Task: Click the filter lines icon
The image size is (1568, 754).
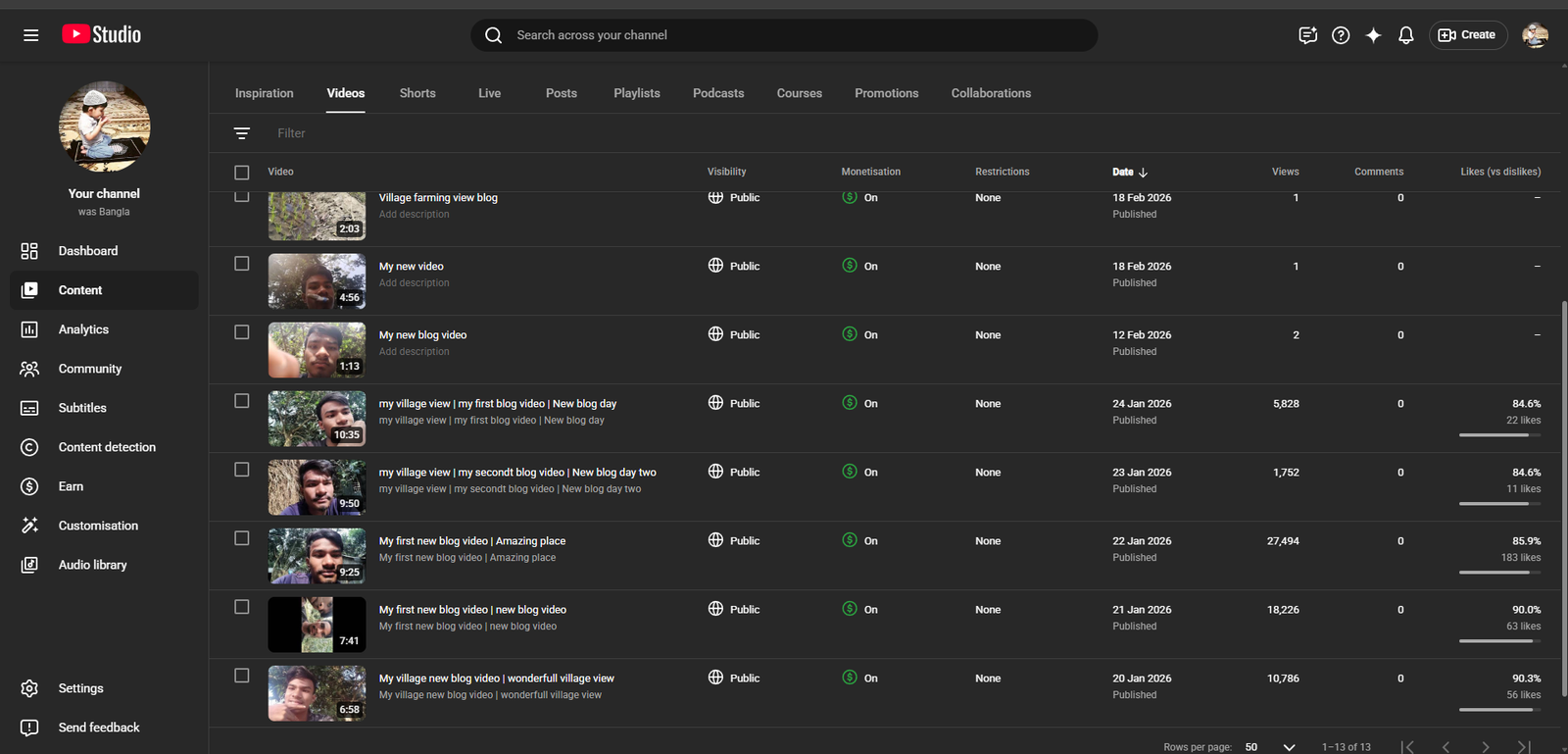Action: click(242, 133)
